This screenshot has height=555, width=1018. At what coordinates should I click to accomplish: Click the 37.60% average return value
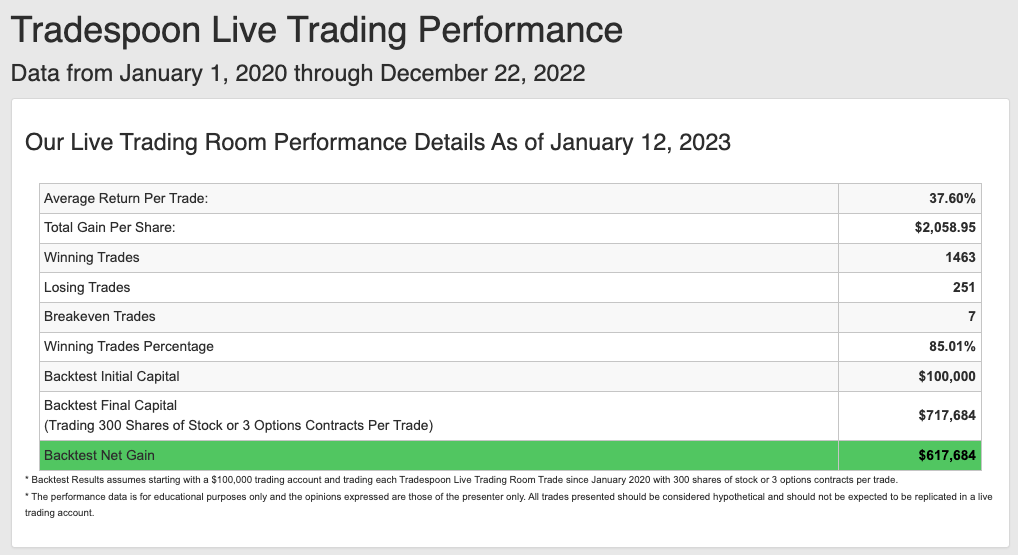click(952, 198)
